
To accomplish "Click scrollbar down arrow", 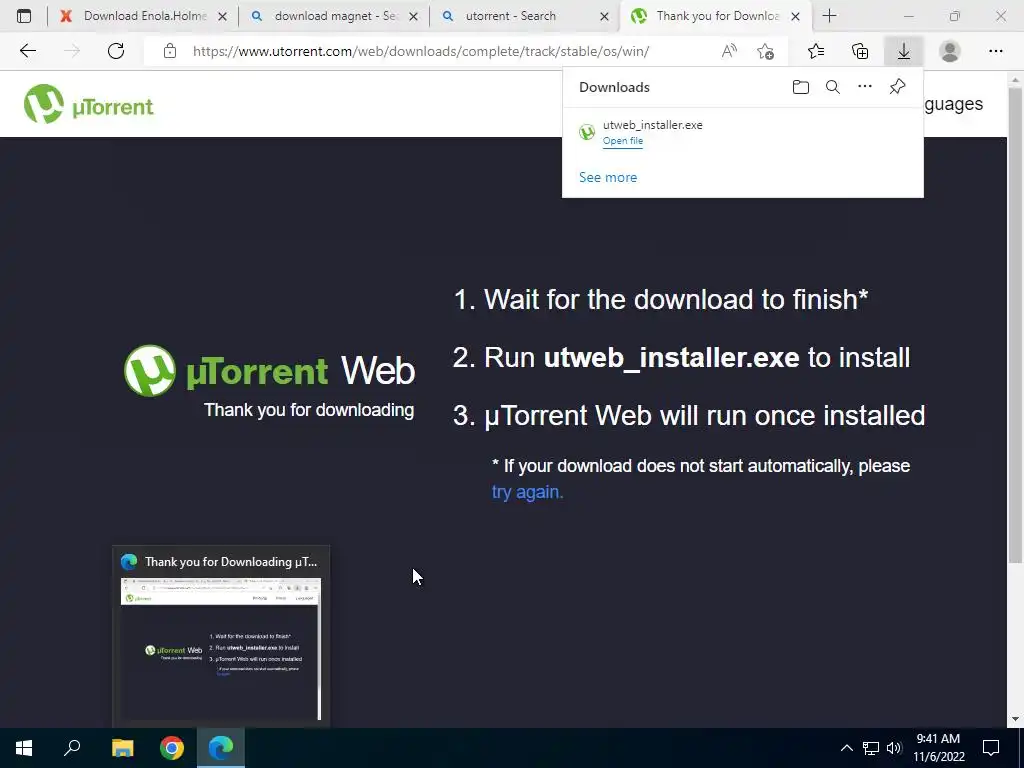I will click(x=1015, y=719).
